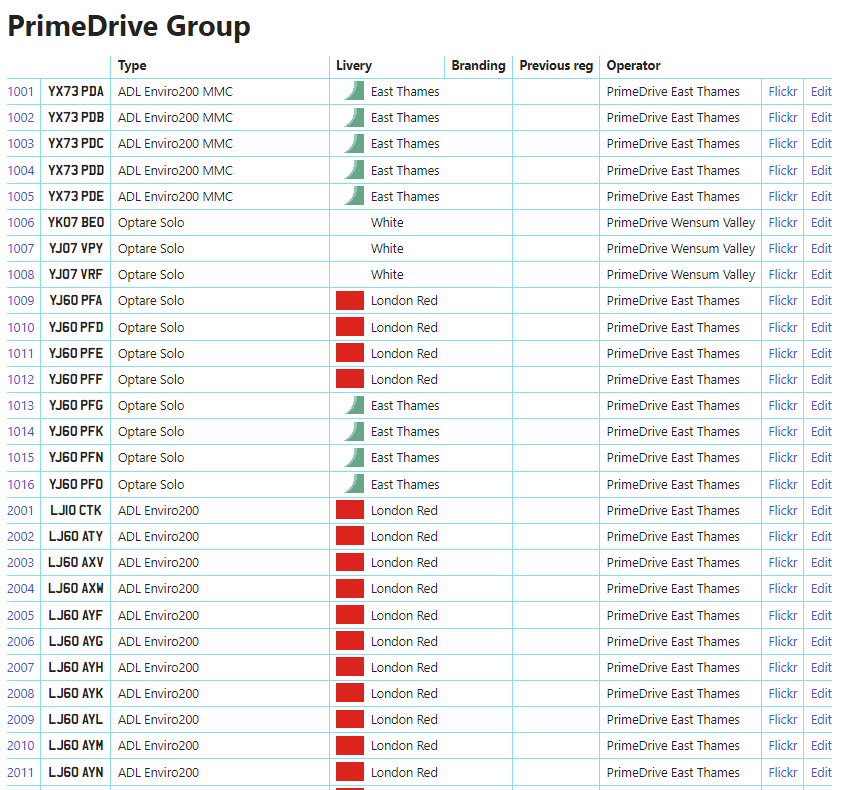863x790 pixels.
Task: Click London Red swatch for YJ60 PFA
Action: tap(349, 301)
